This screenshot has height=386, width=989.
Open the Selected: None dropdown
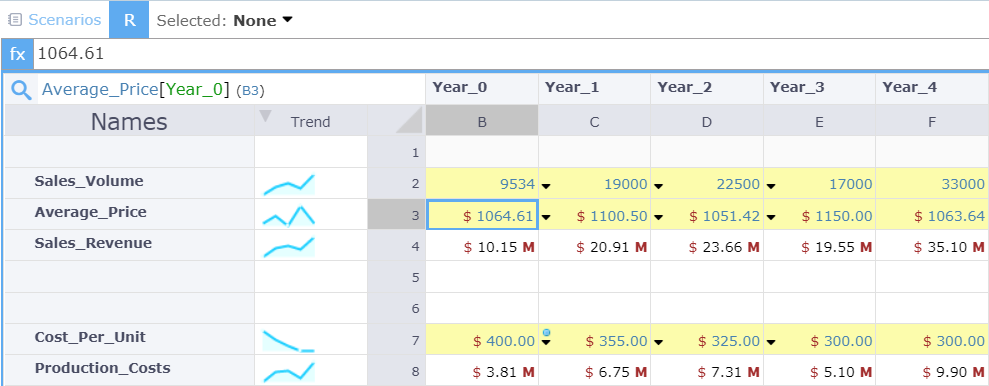coord(225,20)
